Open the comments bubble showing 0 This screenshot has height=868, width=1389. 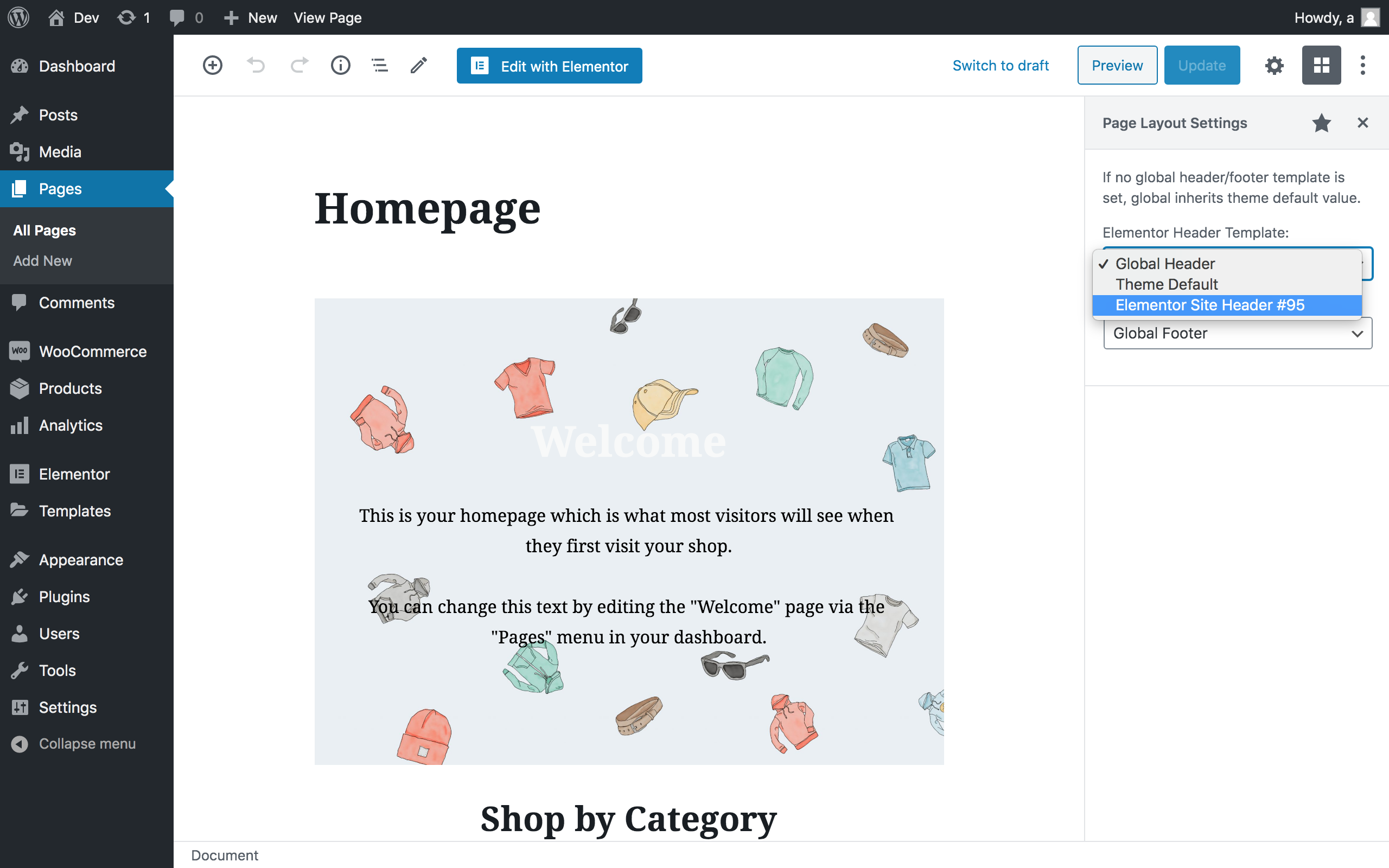pyautogui.click(x=186, y=17)
